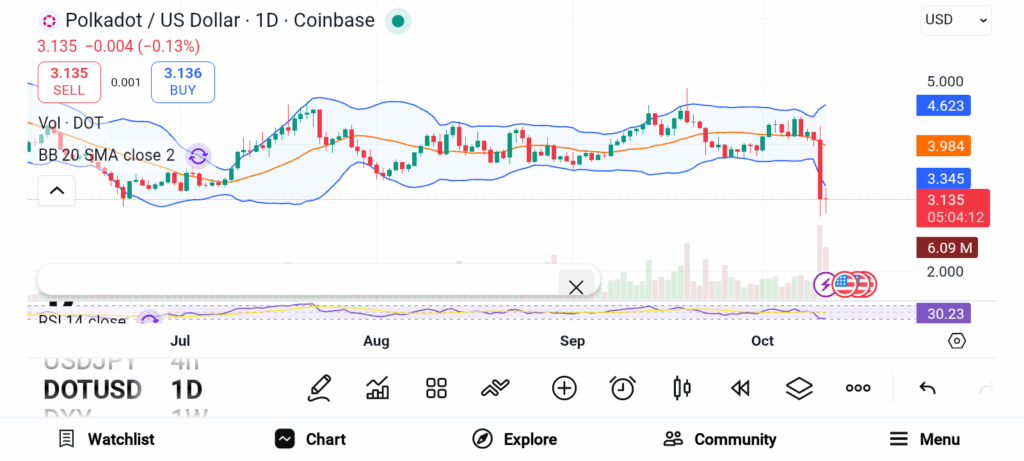Switch to the Watchlist tab
This screenshot has height=461, width=1024.
pyautogui.click(x=106, y=439)
